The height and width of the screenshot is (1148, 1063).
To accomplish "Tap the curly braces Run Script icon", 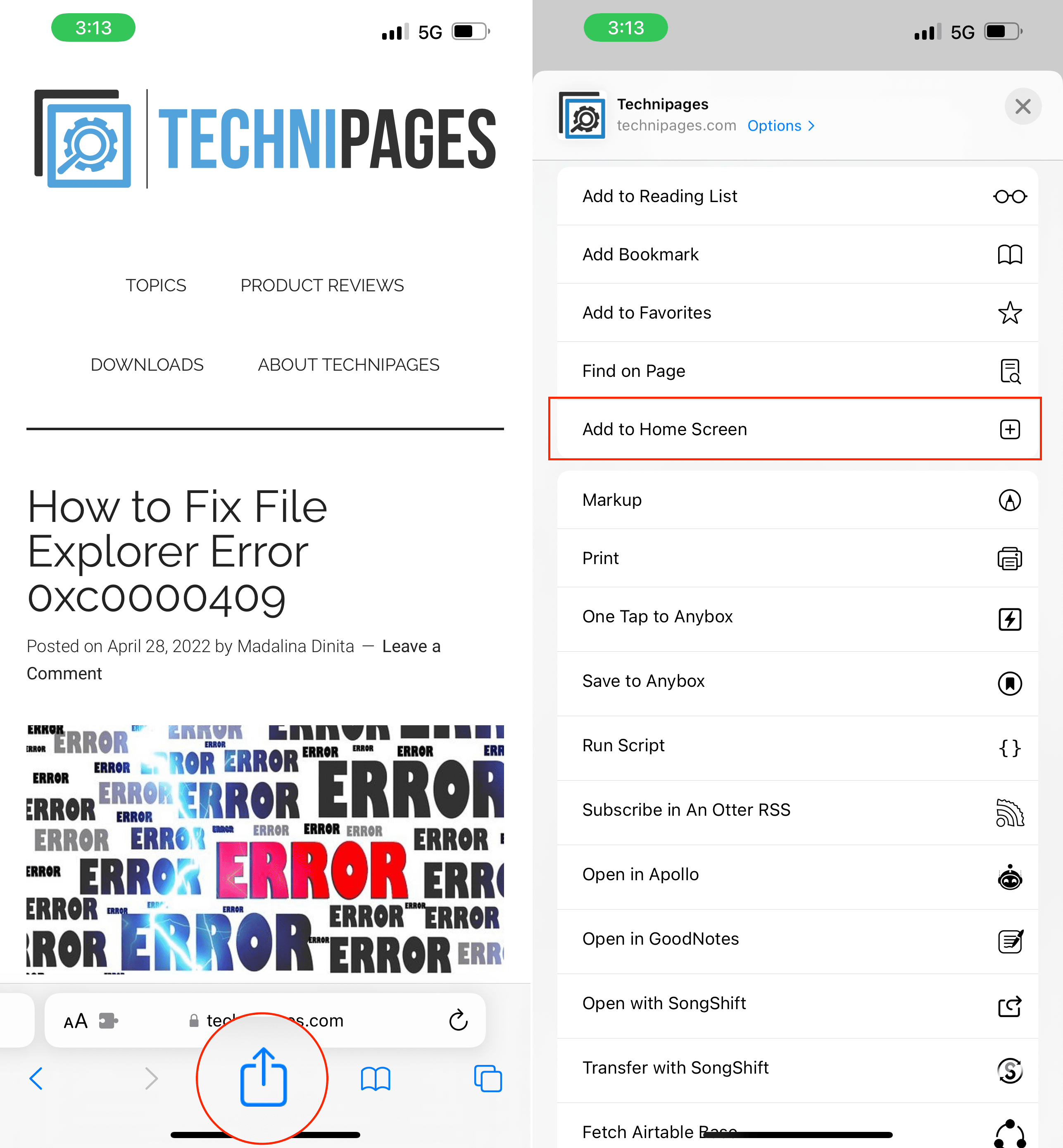I will pos(1010,748).
